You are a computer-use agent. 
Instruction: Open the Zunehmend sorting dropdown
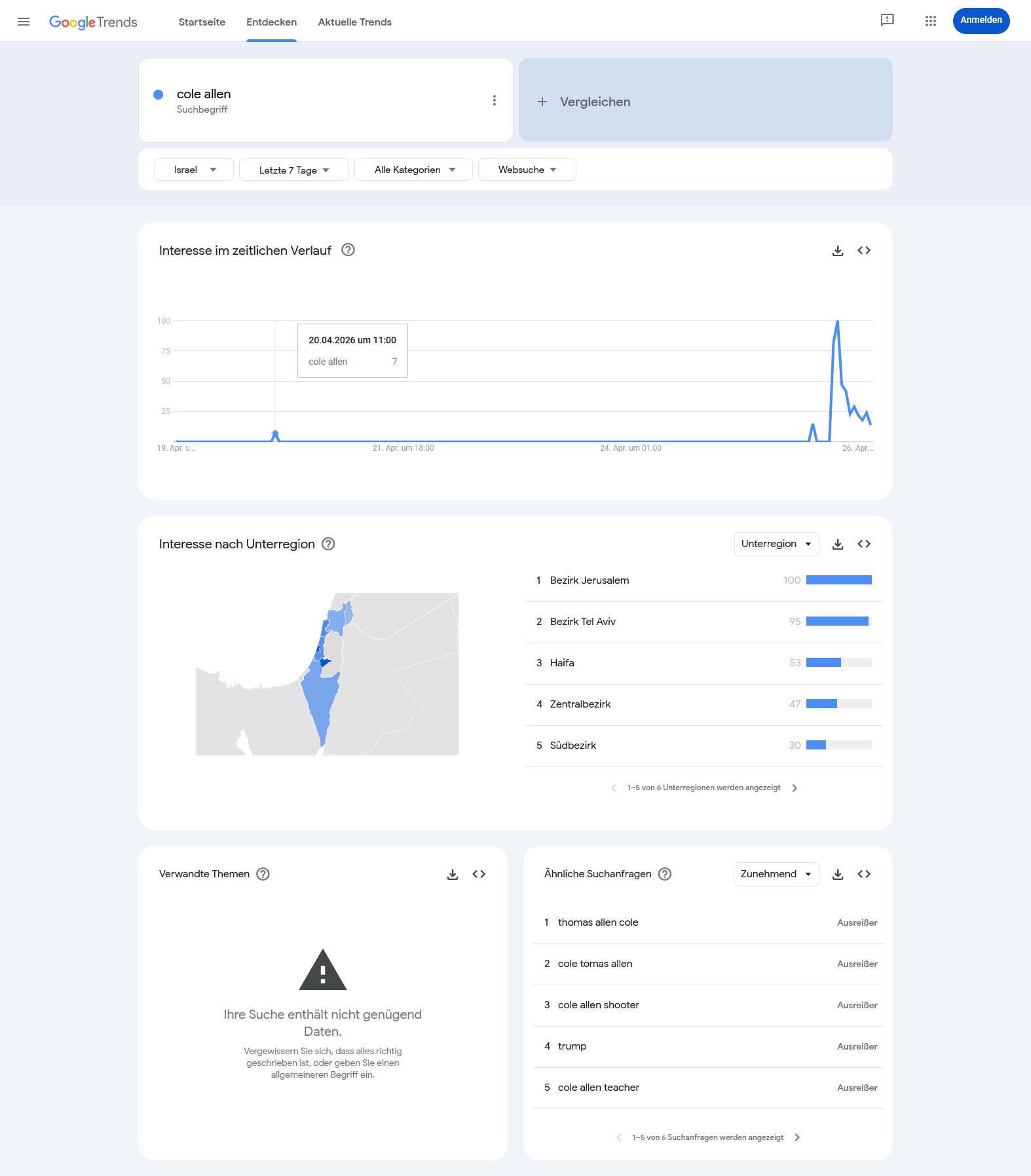click(x=776, y=874)
